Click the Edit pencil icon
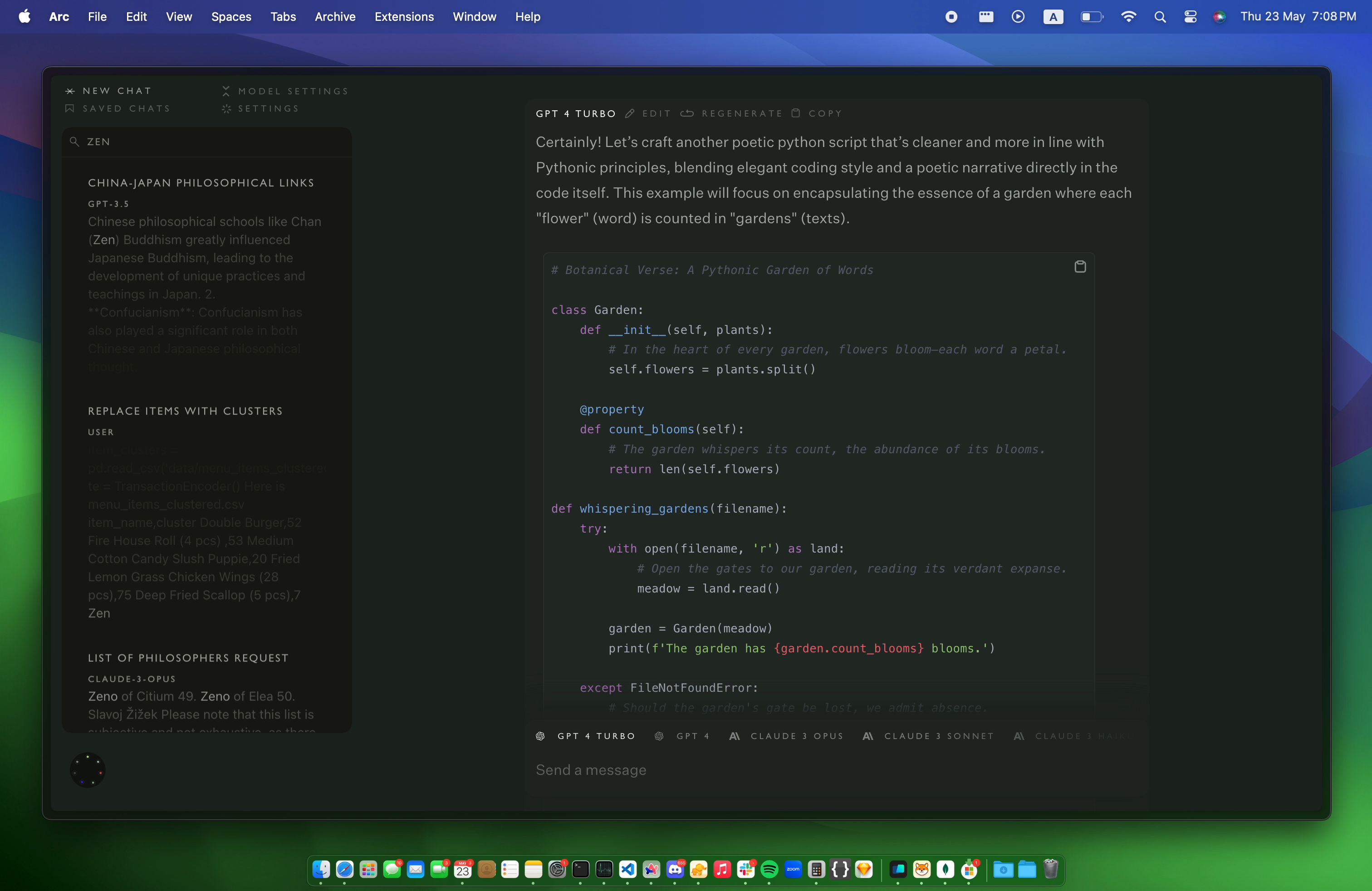This screenshot has width=1372, height=891. (x=629, y=113)
